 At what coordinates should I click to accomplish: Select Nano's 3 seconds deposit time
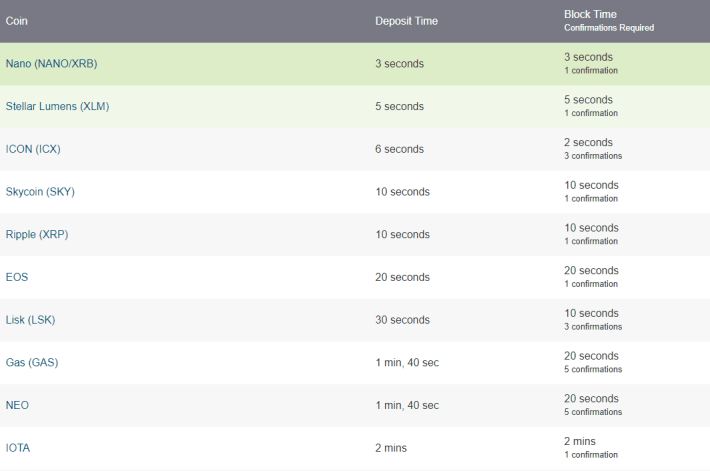(399, 64)
